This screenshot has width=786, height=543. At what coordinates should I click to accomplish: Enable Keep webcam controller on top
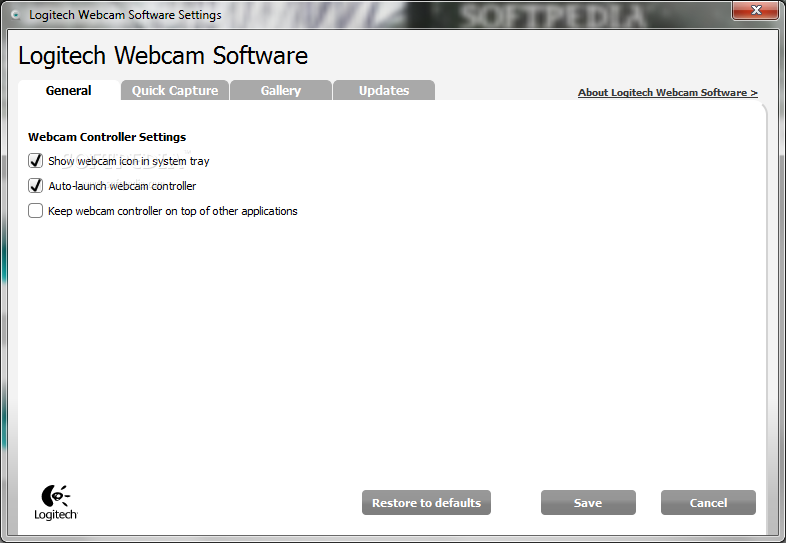click(36, 211)
